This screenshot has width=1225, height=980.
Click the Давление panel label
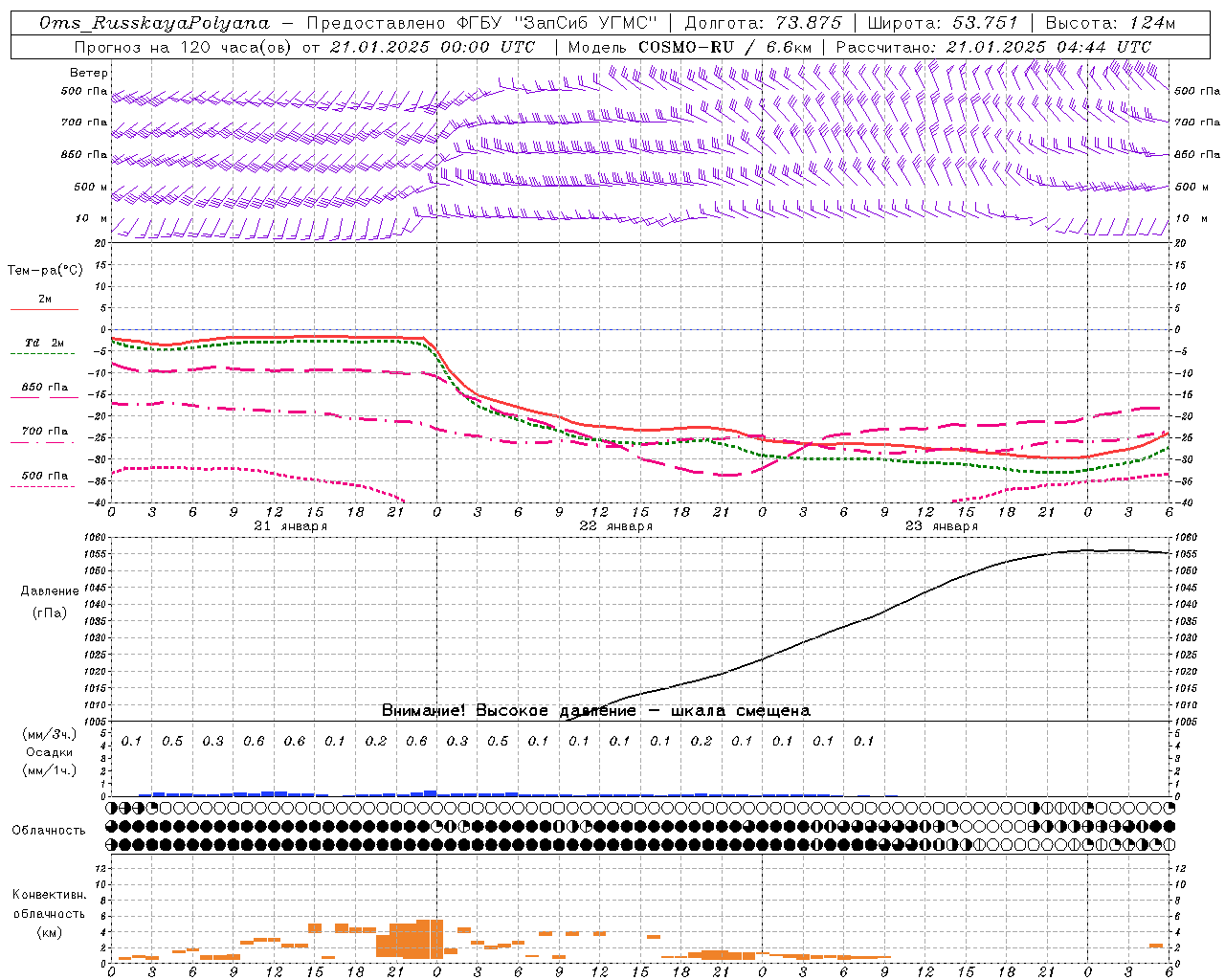pos(50,591)
